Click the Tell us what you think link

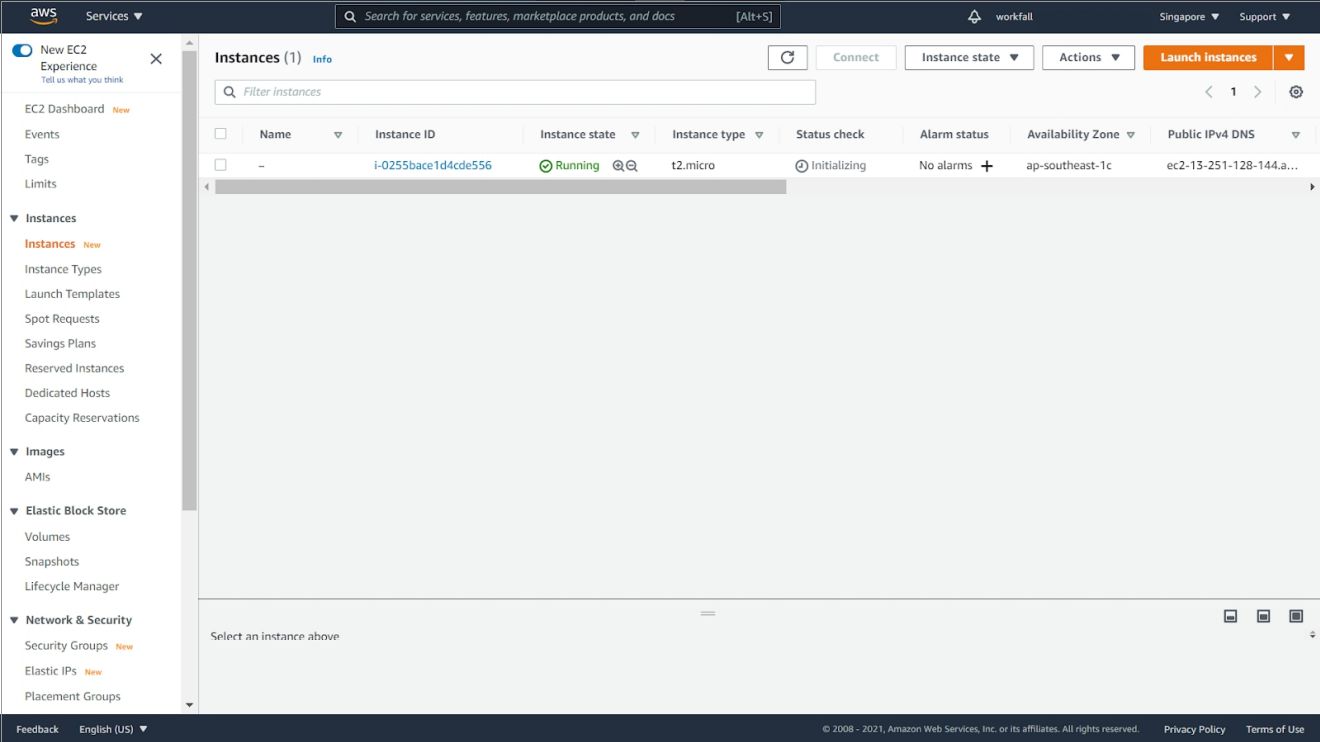coord(82,80)
